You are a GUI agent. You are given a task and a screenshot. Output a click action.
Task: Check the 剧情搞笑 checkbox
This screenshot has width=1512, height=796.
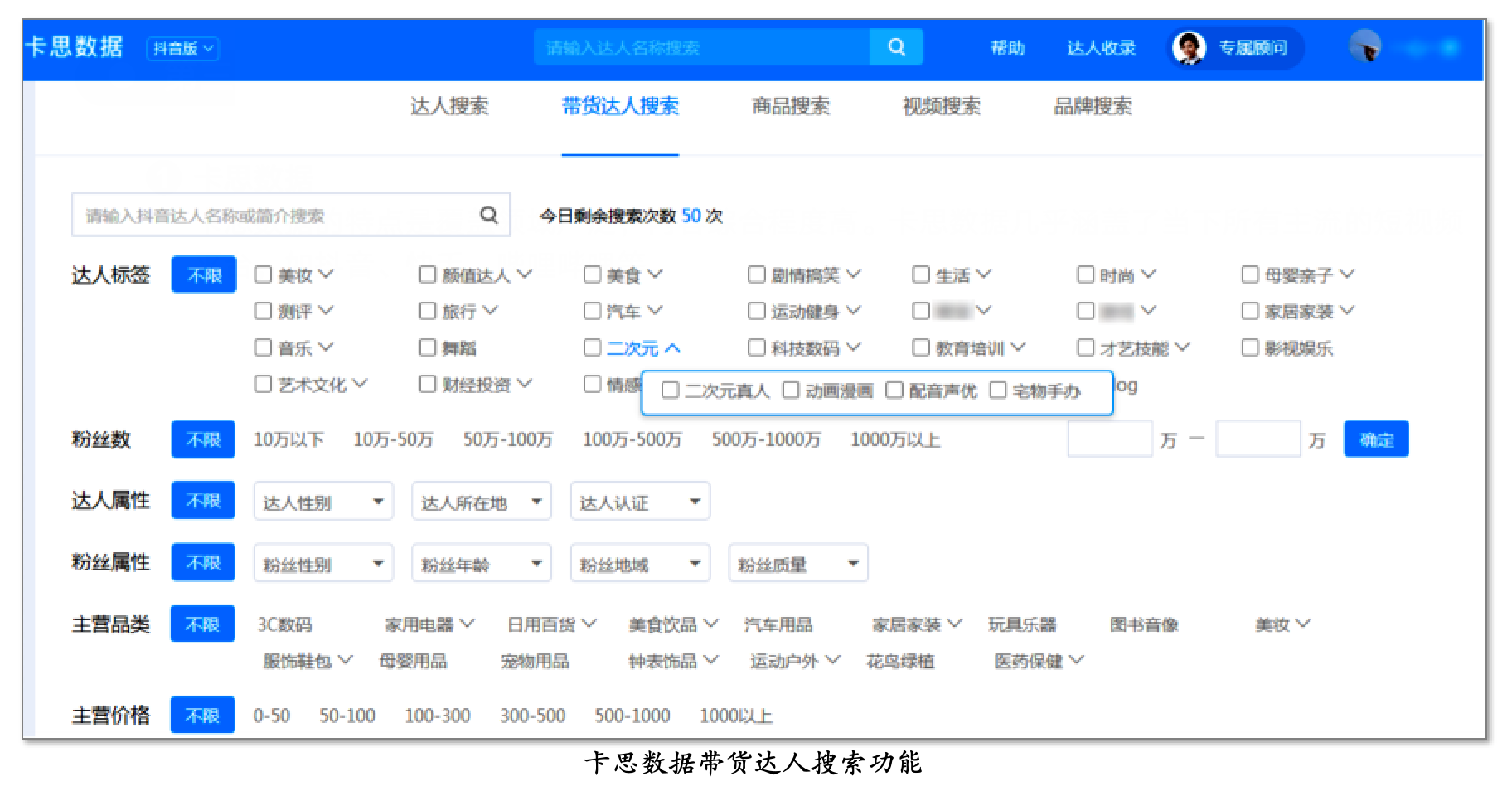tap(756, 274)
